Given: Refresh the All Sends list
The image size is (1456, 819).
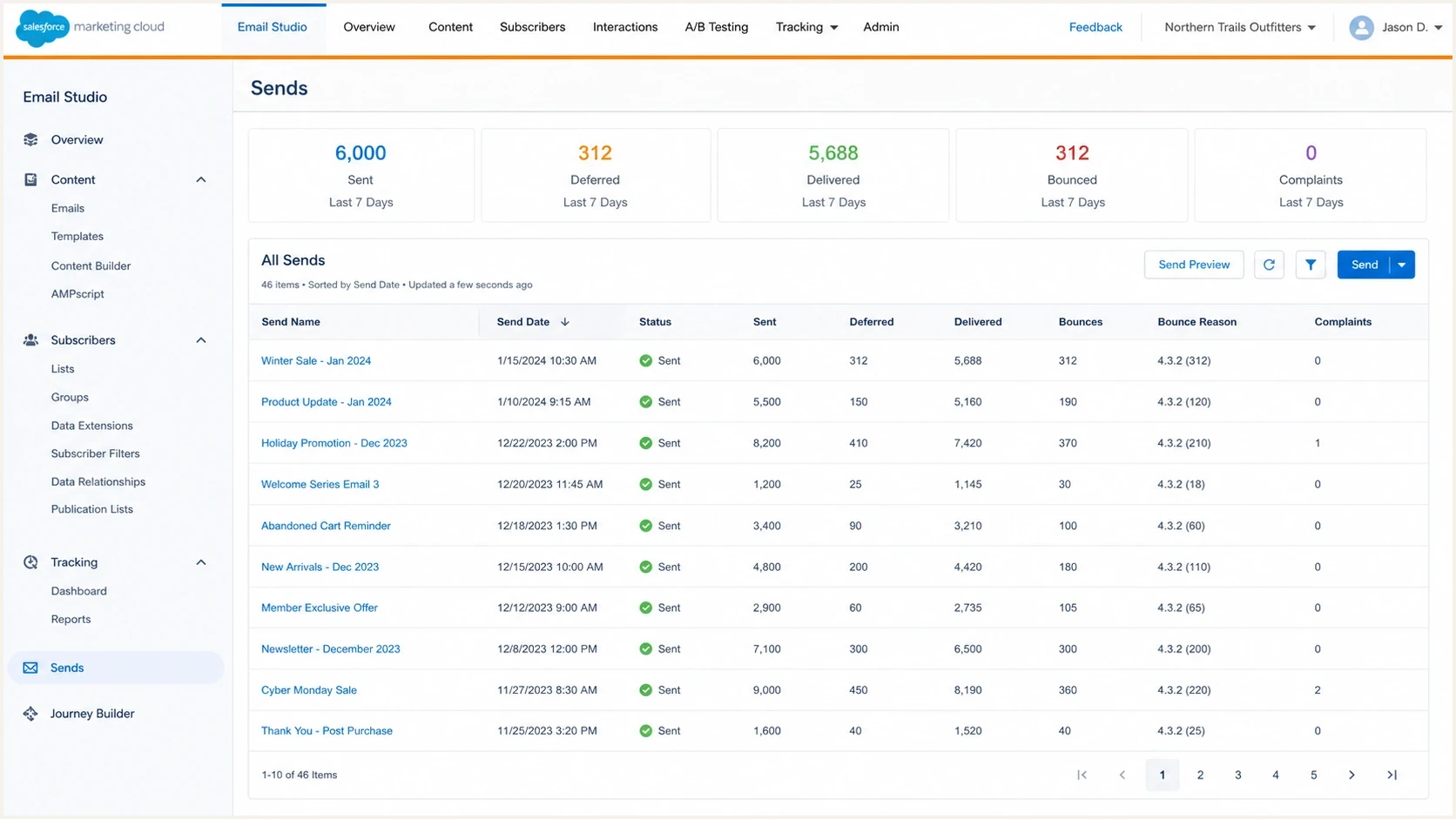Looking at the screenshot, I should point(1269,265).
